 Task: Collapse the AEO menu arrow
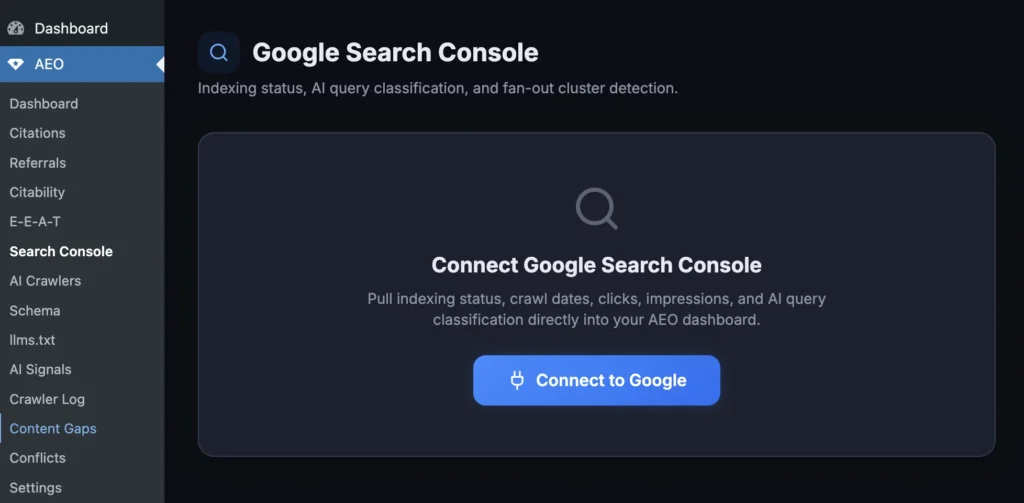(x=159, y=64)
